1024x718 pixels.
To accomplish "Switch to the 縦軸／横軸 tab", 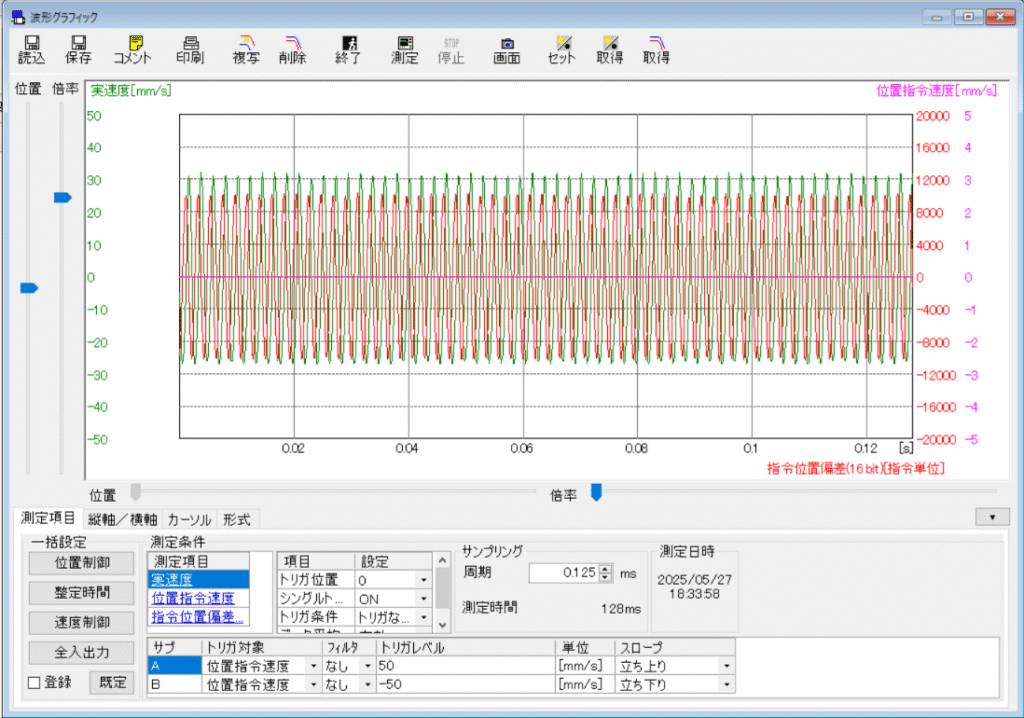I will (x=122, y=519).
